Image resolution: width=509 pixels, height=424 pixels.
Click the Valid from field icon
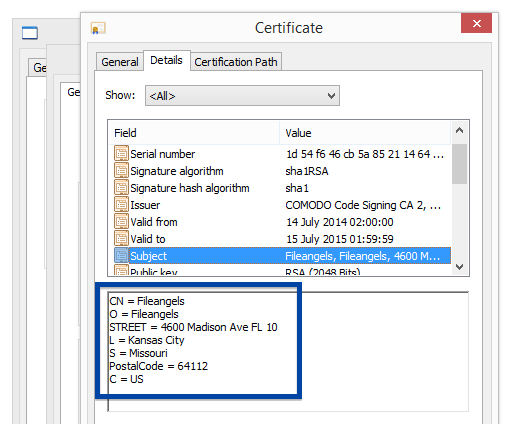coord(121,221)
